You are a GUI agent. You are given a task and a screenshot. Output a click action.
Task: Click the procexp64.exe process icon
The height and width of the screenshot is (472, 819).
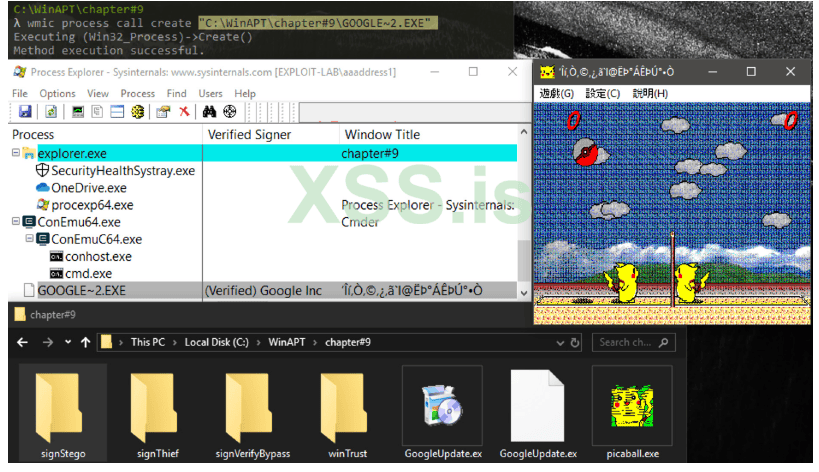pyautogui.click(x=43, y=205)
